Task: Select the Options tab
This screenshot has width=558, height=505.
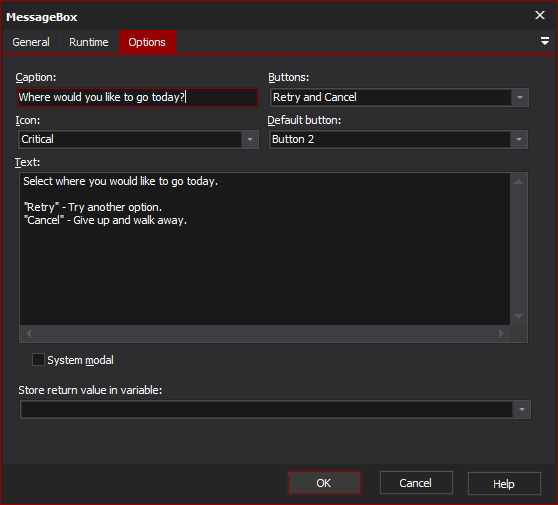Action: click(x=147, y=42)
